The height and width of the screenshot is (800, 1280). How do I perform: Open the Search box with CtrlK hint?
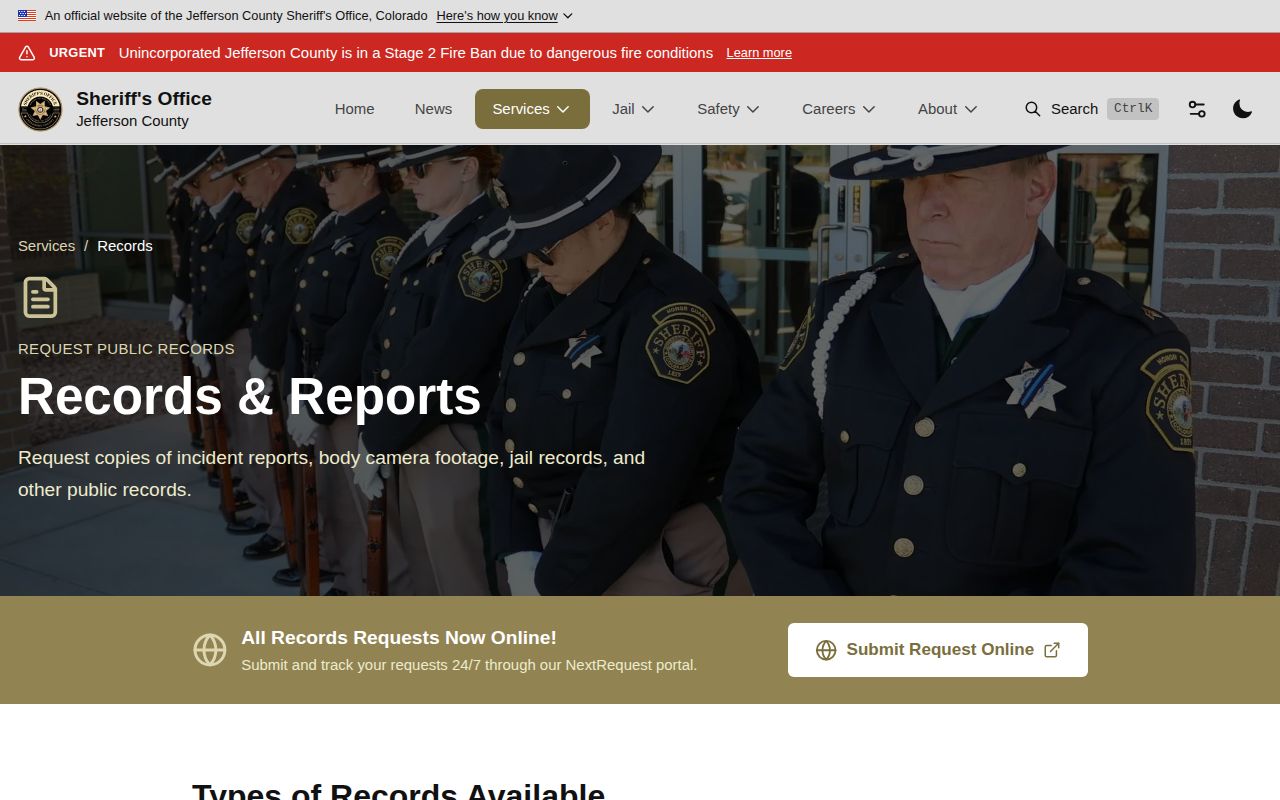[1091, 109]
